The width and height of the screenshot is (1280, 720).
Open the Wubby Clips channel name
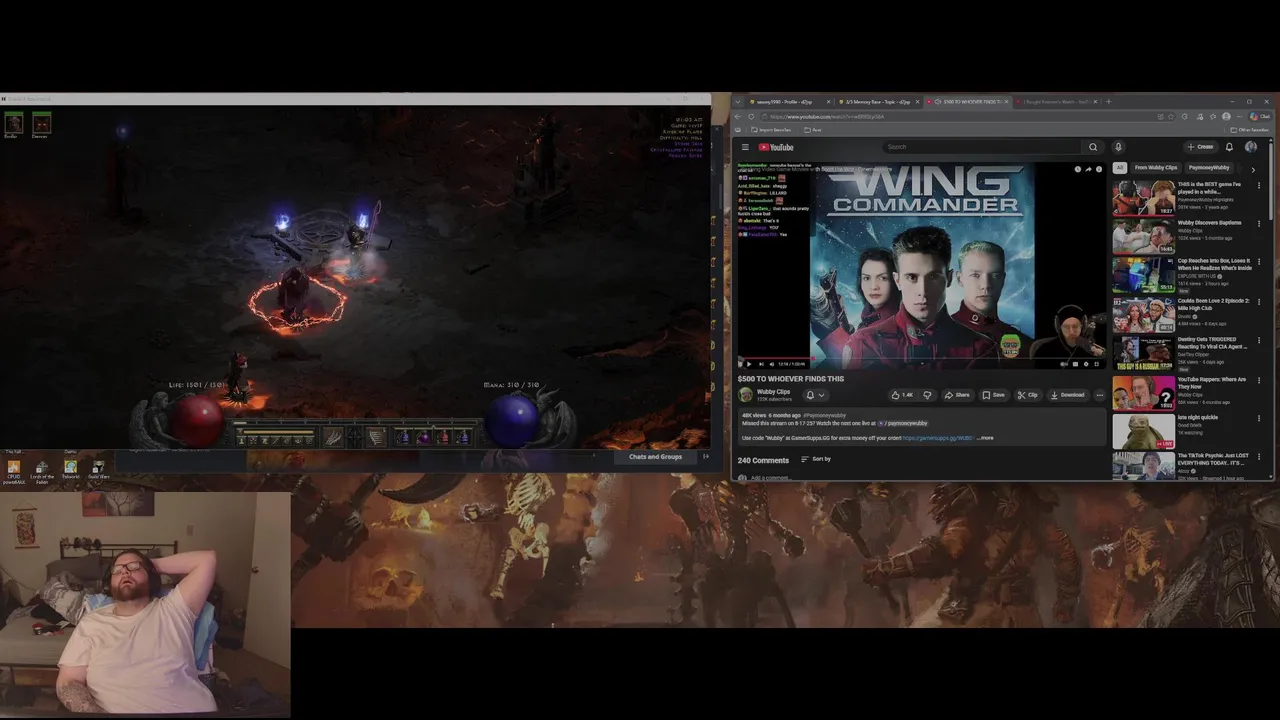click(x=773, y=392)
